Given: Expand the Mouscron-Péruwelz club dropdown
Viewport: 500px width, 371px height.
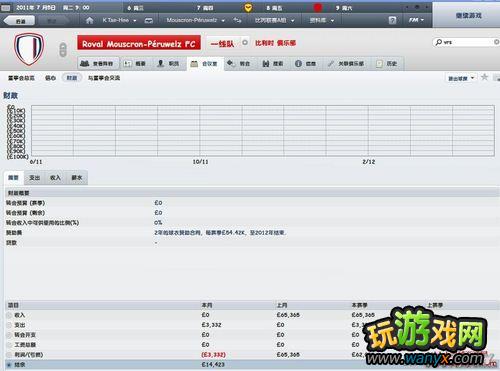Looking at the screenshot, I should click(196, 20).
